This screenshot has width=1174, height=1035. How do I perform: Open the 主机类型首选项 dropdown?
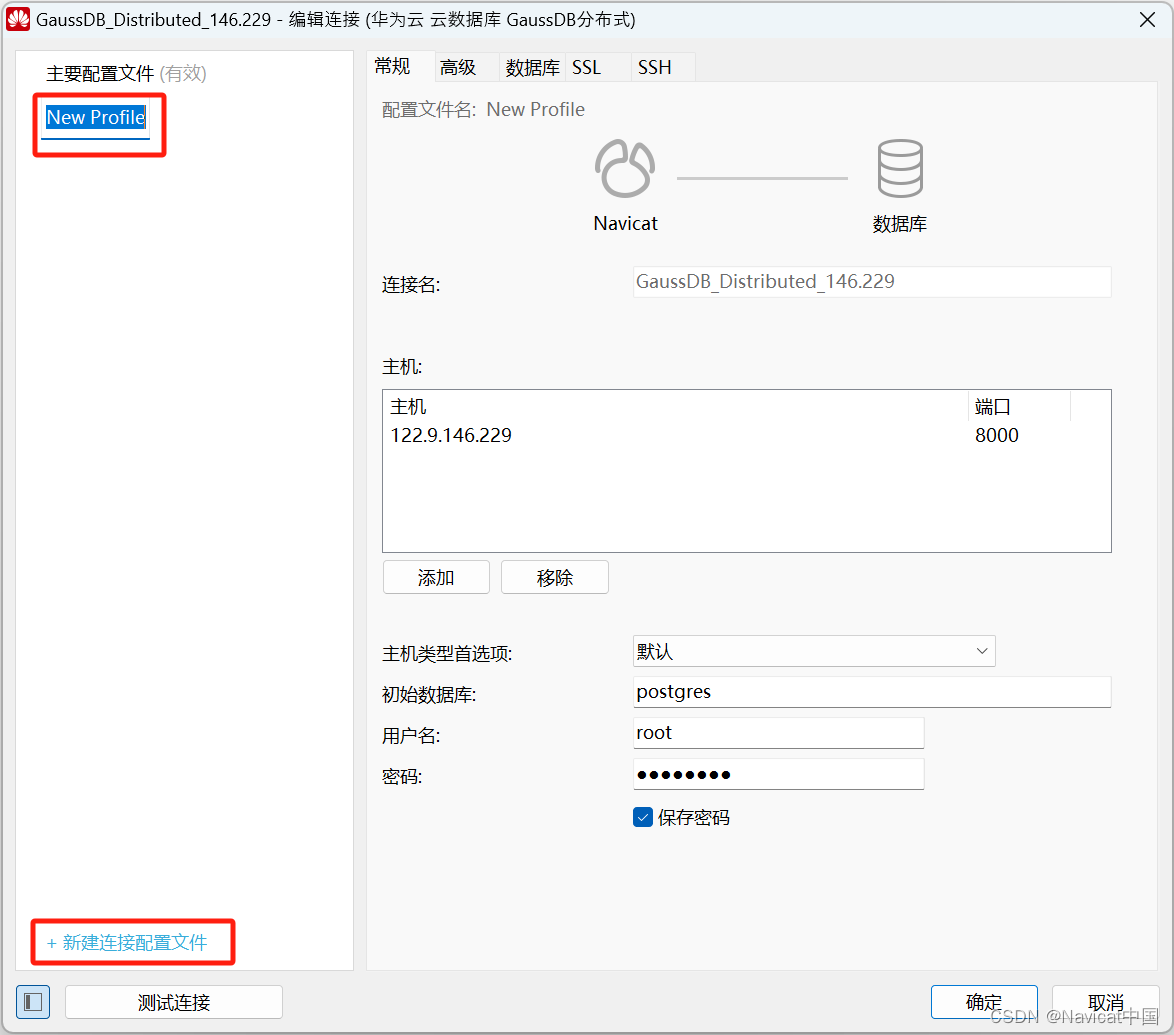(814, 652)
